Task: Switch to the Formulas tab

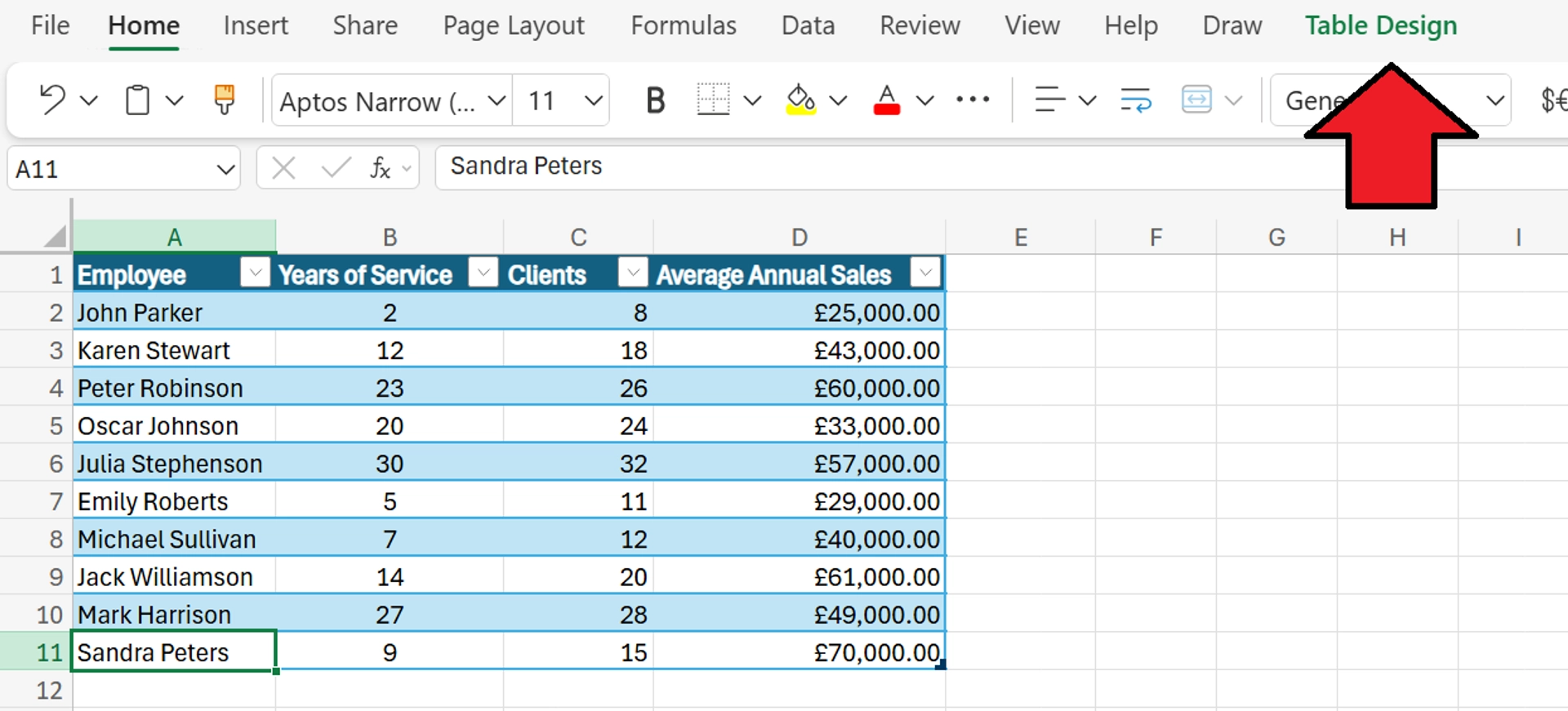Action: pos(684,25)
